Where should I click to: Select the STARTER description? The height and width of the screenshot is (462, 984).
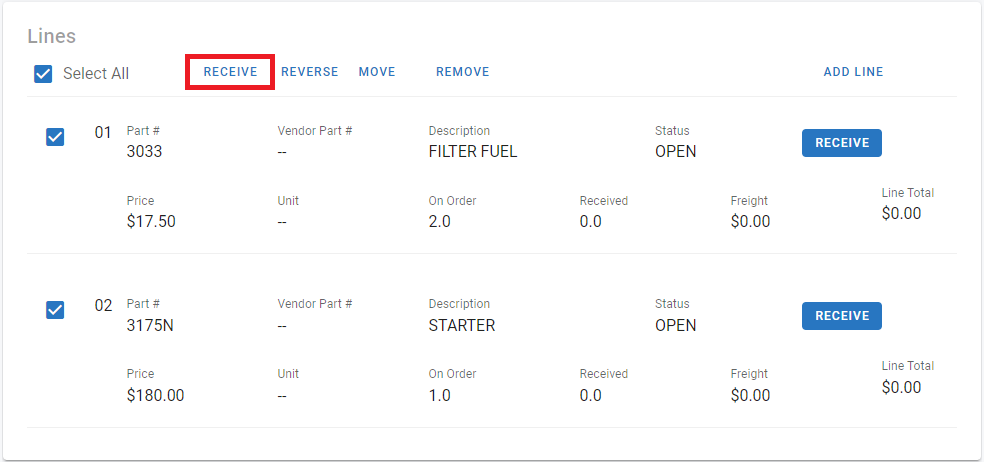click(461, 325)
